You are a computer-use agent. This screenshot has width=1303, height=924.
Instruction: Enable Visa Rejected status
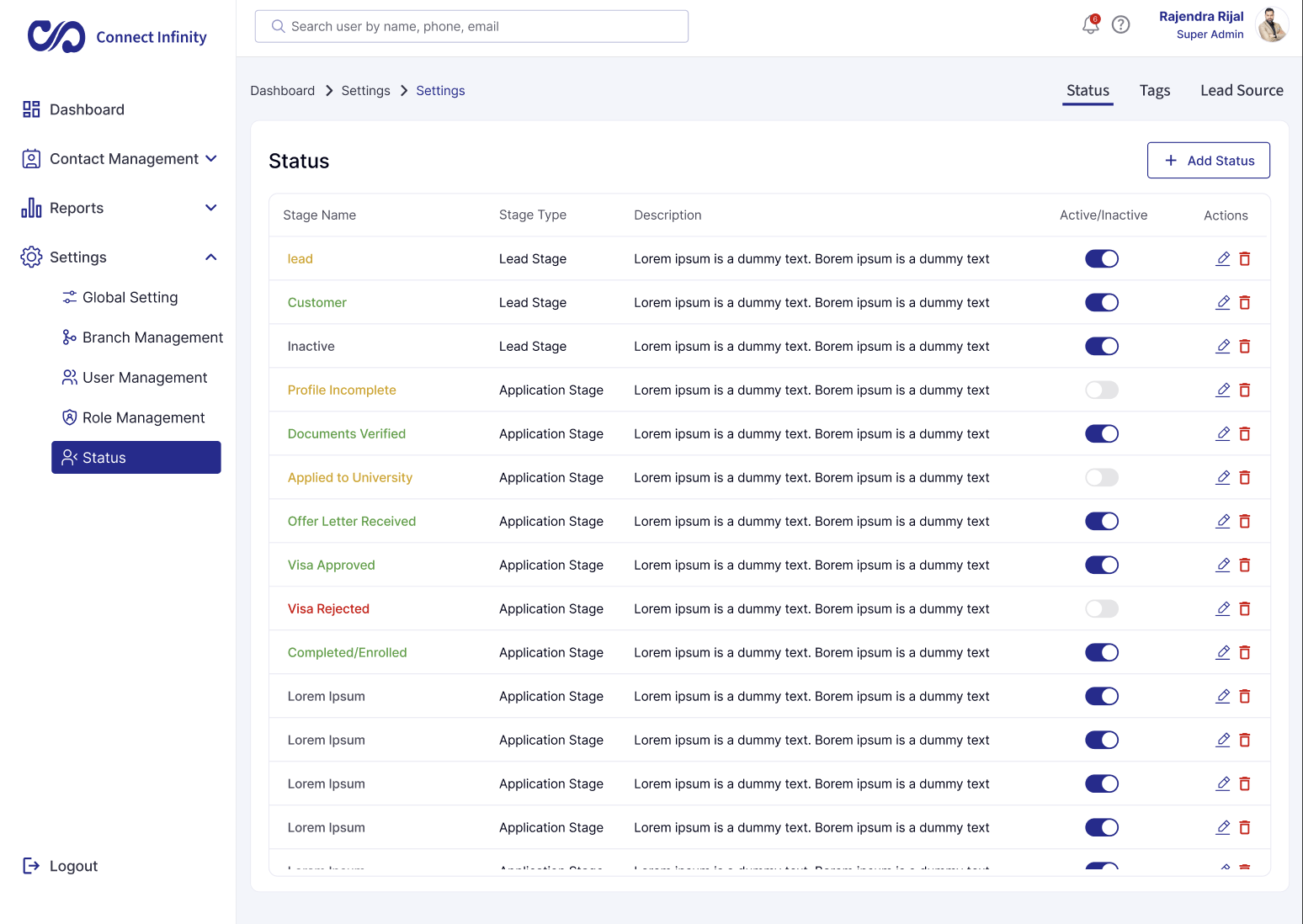(x=1102, y=608)
